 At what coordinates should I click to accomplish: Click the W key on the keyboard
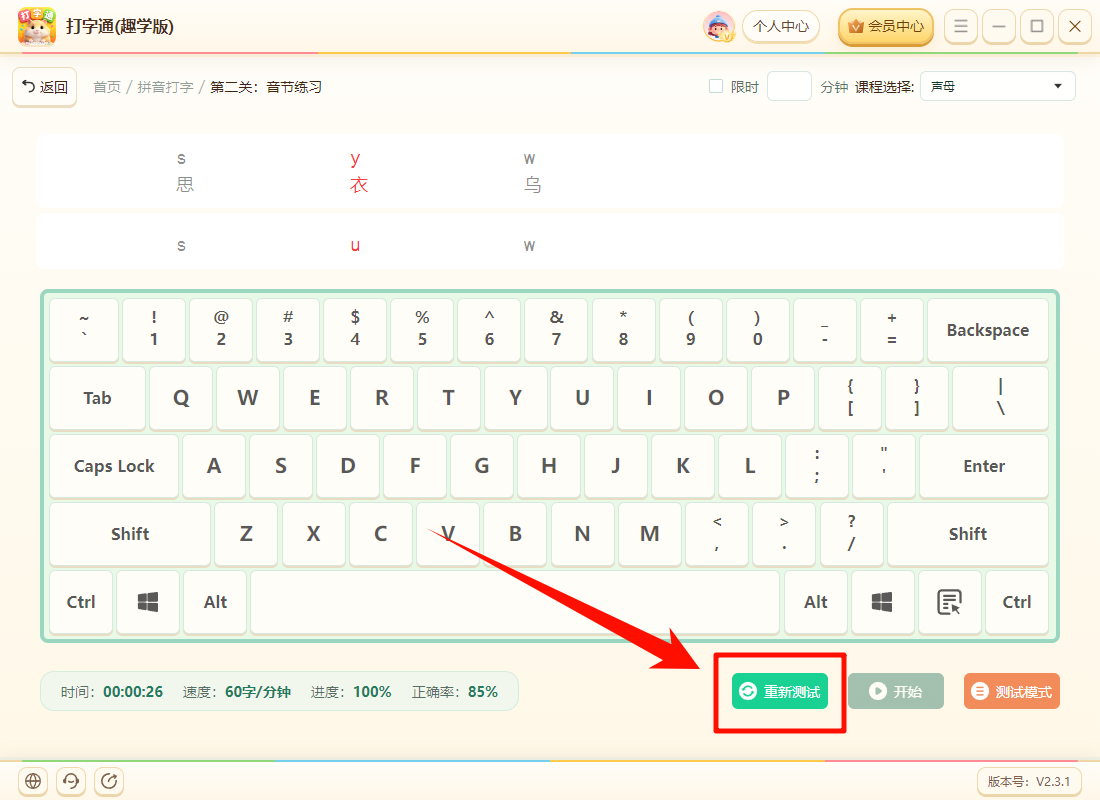click(248, 398)
